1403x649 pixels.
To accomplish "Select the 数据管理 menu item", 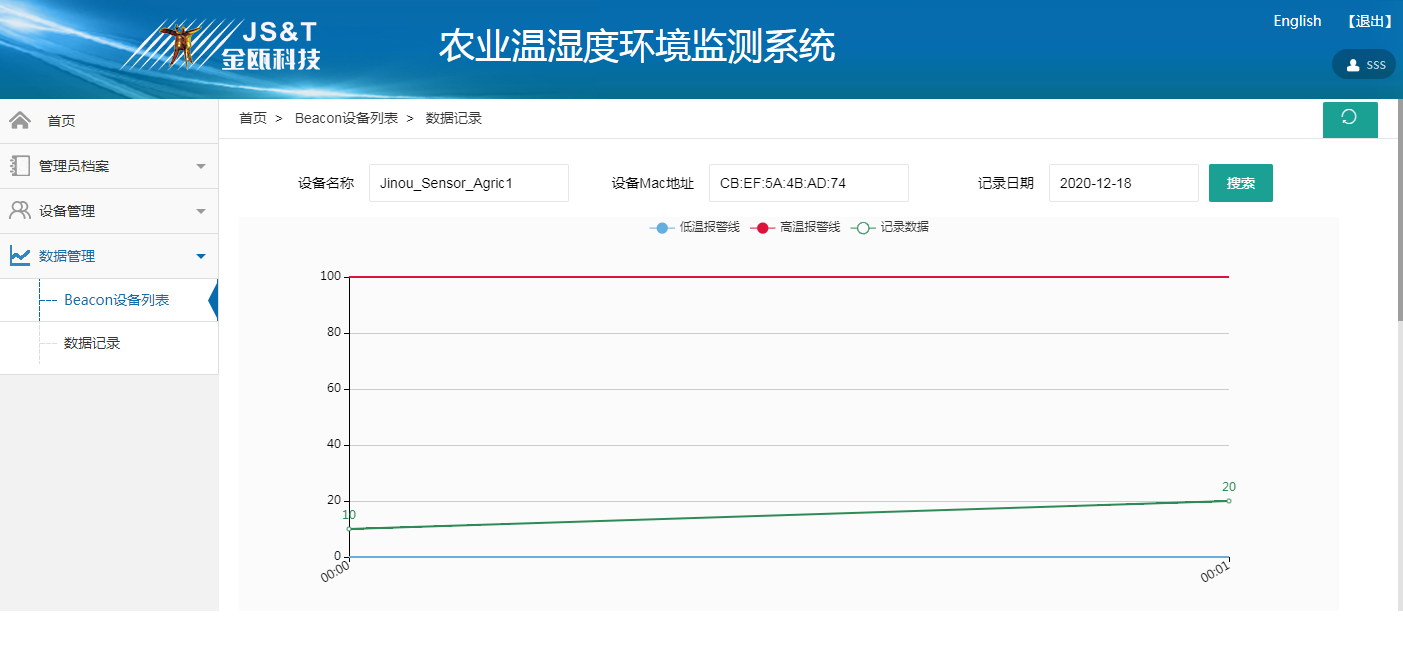I will click(x=109, y=256).
